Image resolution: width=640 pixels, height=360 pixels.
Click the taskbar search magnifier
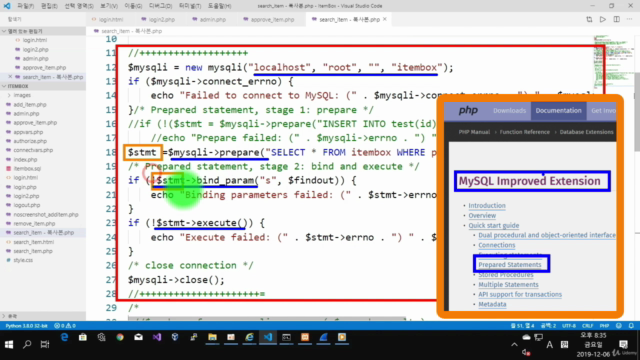pos(27,344)
